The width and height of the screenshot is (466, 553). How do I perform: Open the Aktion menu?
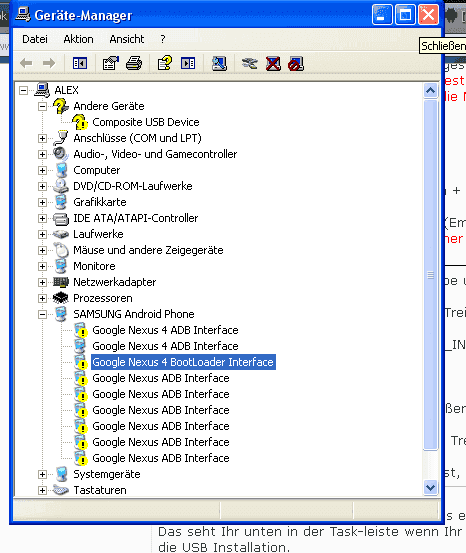pyautogui.click(x=78, y=39)
